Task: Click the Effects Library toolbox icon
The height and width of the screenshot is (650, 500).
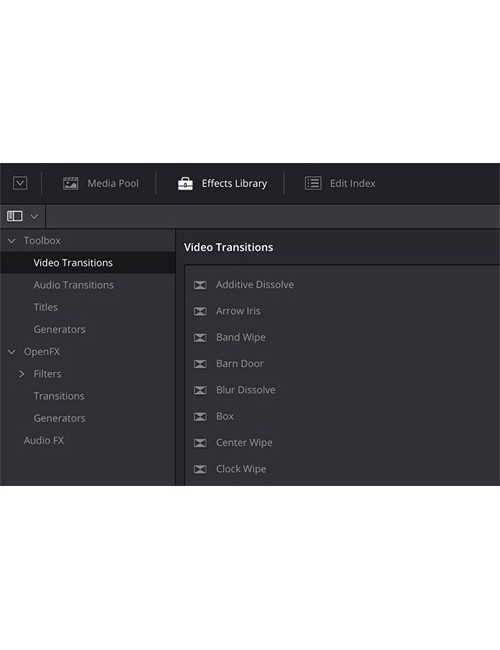Action: pyautogui.click(x=185, y=183)
